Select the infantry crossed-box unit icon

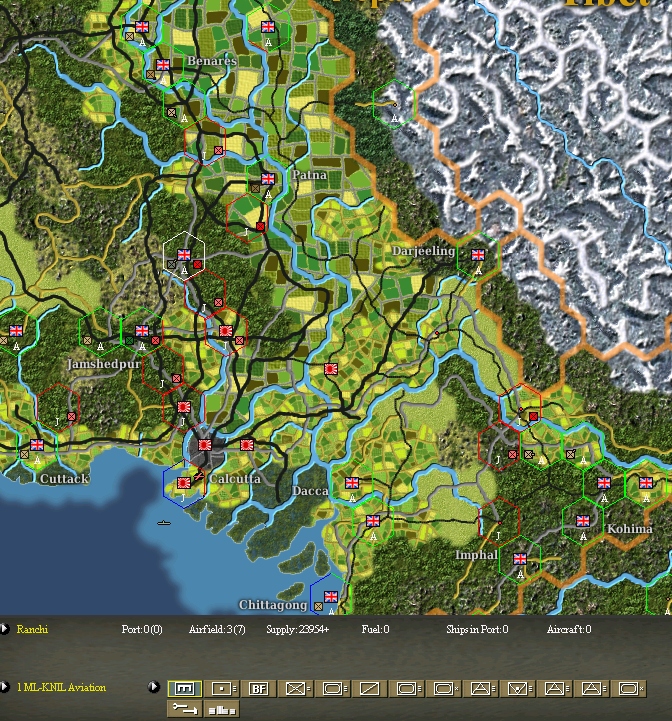coord(297,688)
